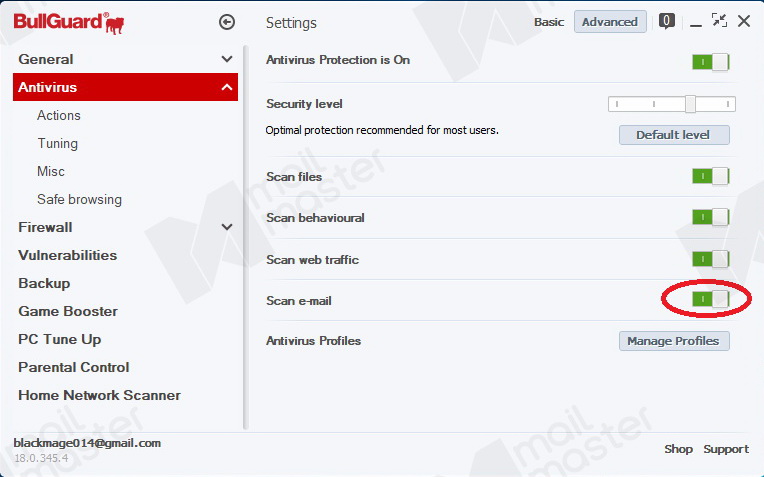Click the Default level button
Image resolution: width=764 pixels, height=477 pixels.
tap(674, 135)
